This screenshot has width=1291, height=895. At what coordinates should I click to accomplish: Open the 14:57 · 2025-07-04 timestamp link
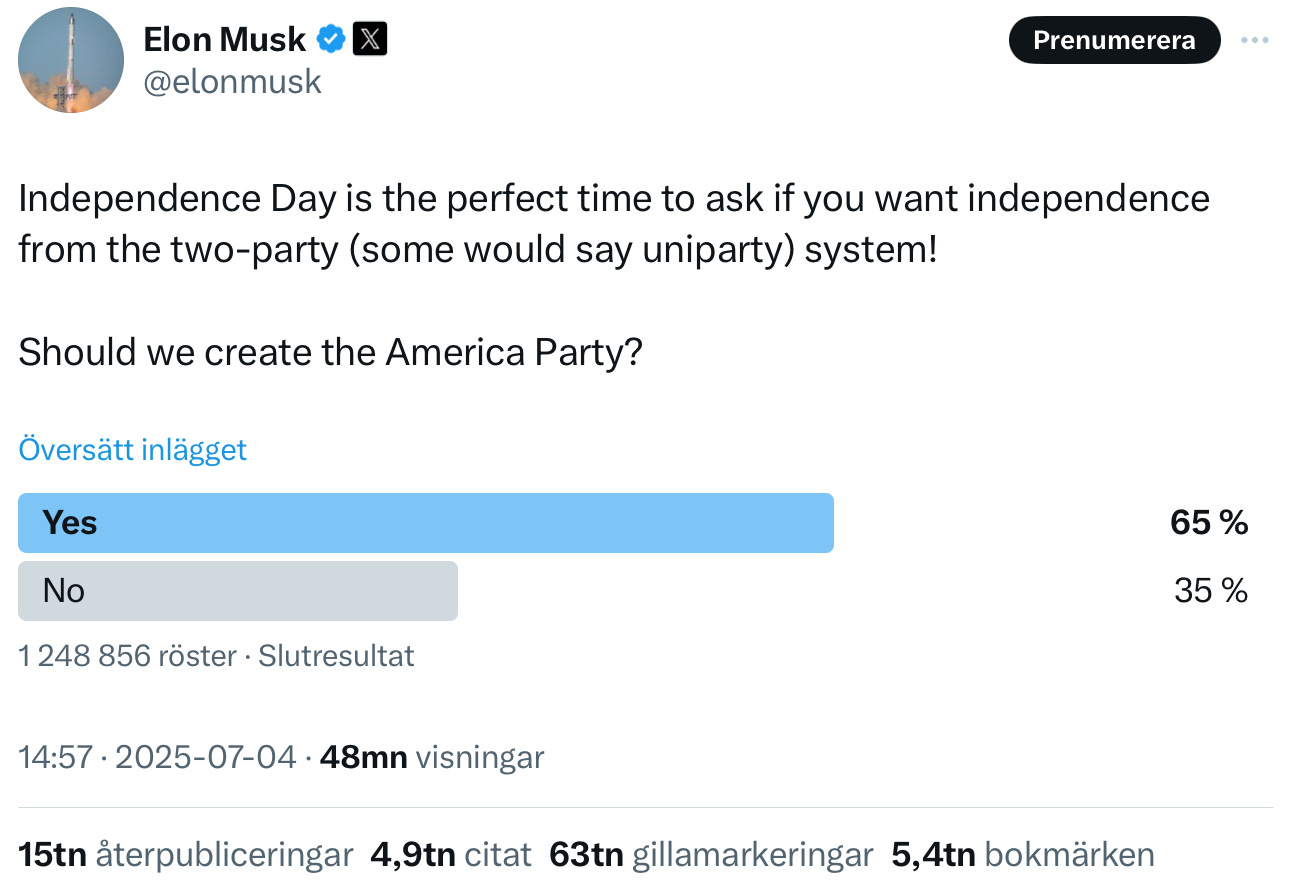coord(158,757)
